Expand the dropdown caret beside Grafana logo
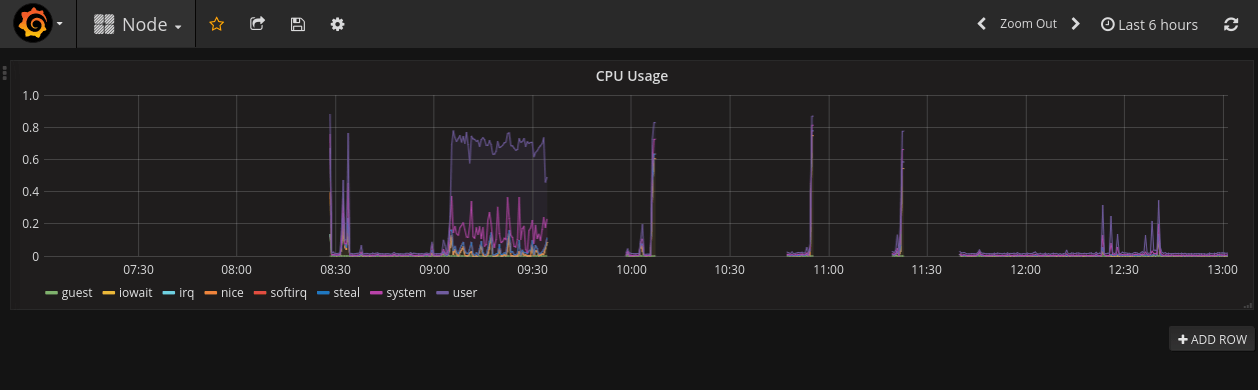The height and width of the screenshot is (390, 1258). click(60, 24)
